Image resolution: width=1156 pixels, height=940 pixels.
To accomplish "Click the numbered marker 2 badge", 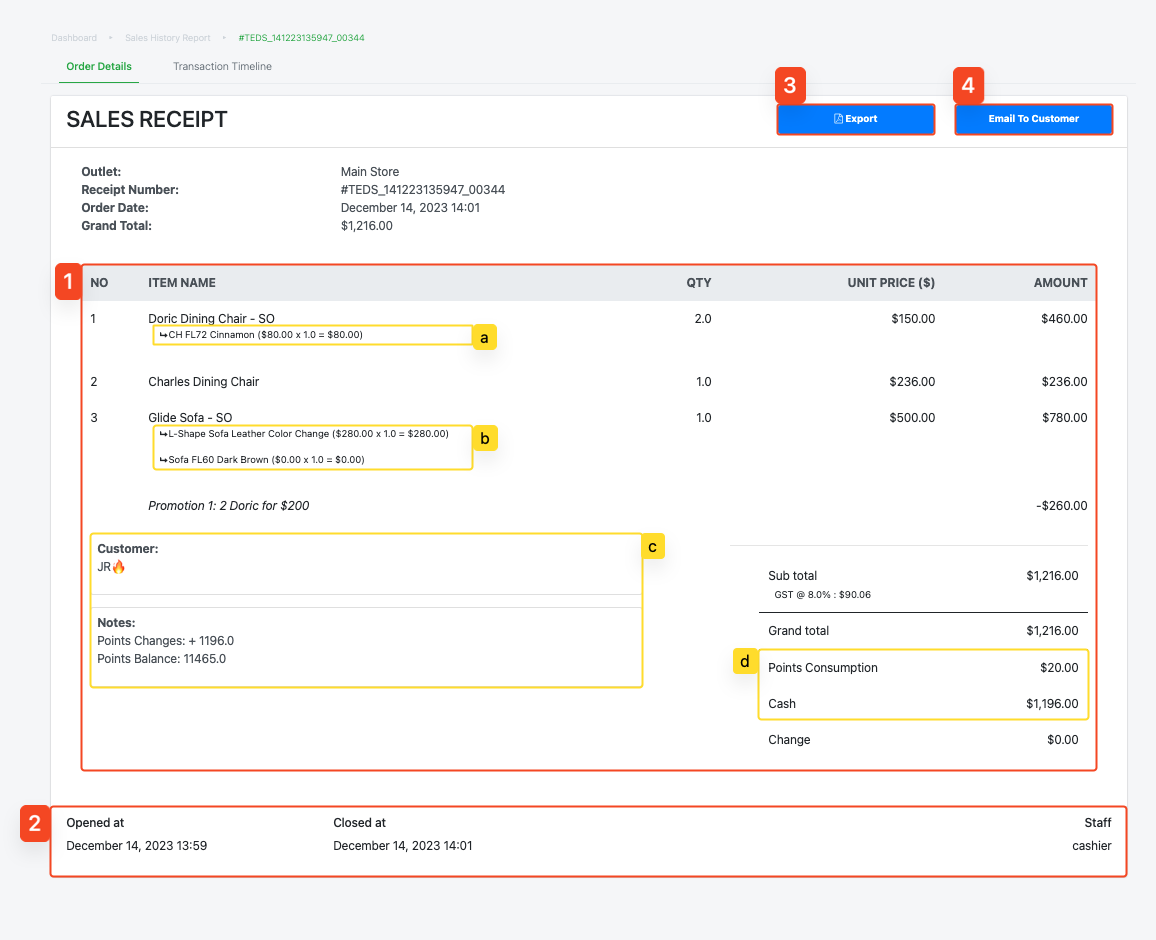I will pos(35,824).
